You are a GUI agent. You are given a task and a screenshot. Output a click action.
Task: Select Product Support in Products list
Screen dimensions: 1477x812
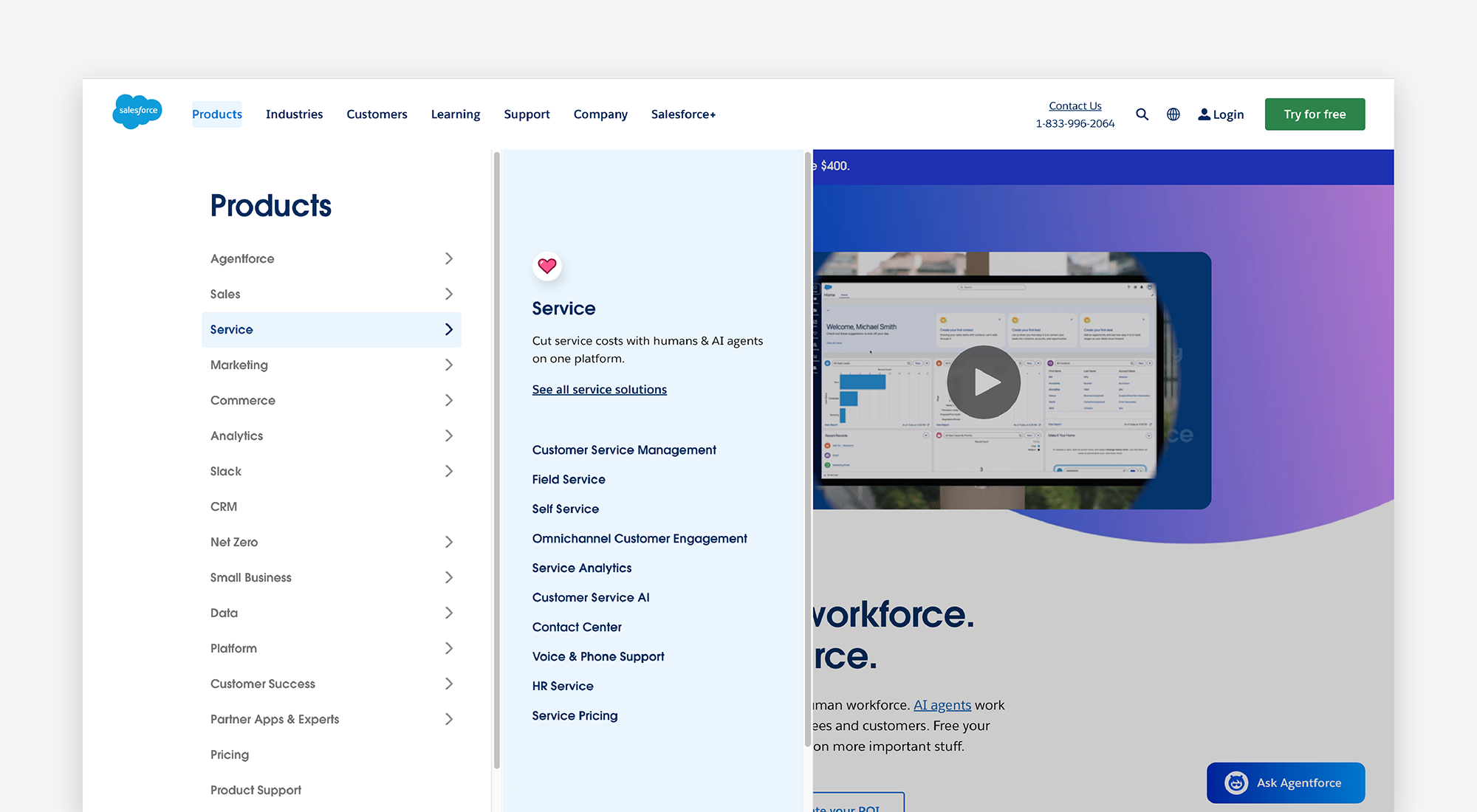coord(332,790)
